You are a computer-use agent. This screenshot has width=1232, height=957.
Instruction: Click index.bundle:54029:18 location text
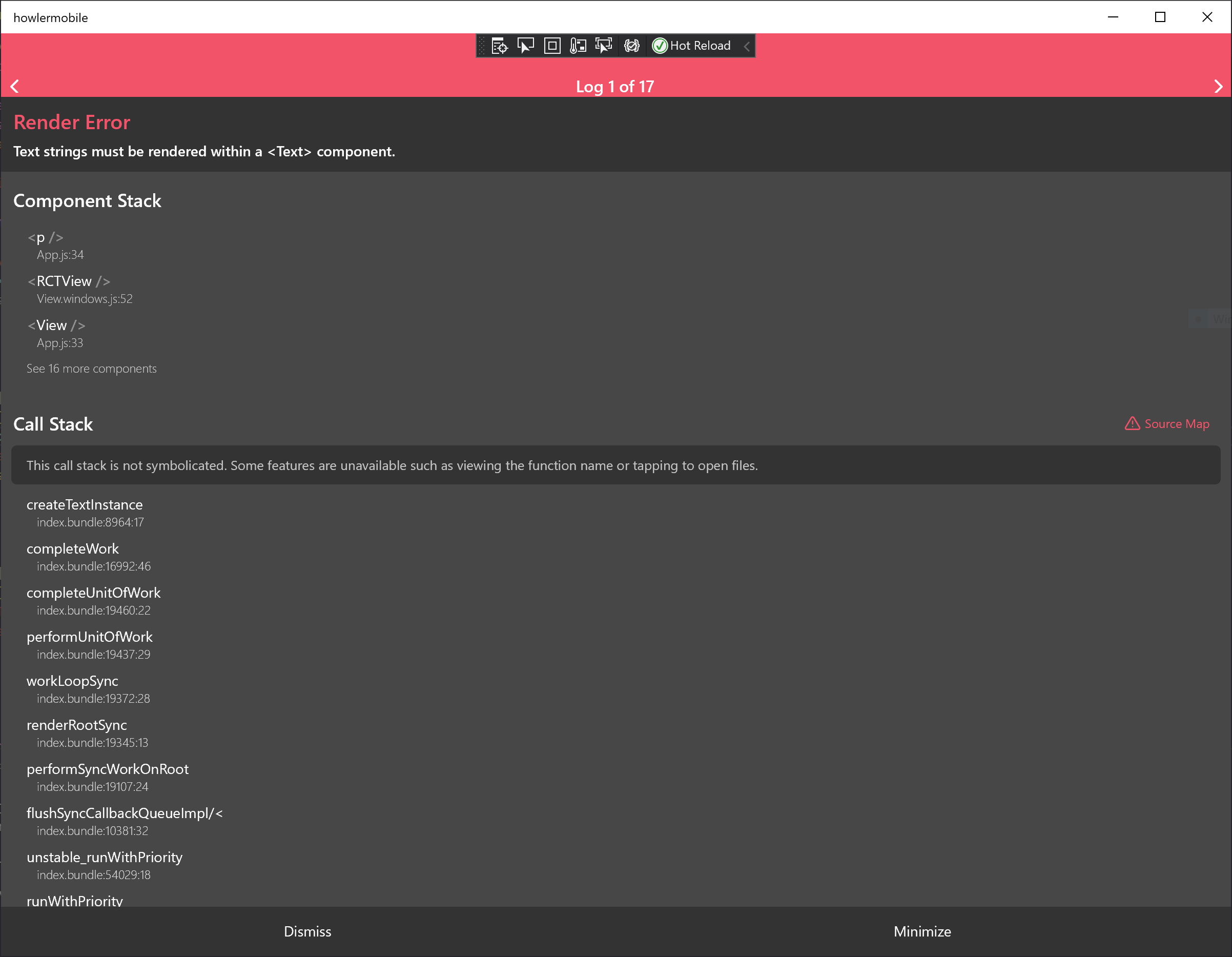[x=94, y=874]
